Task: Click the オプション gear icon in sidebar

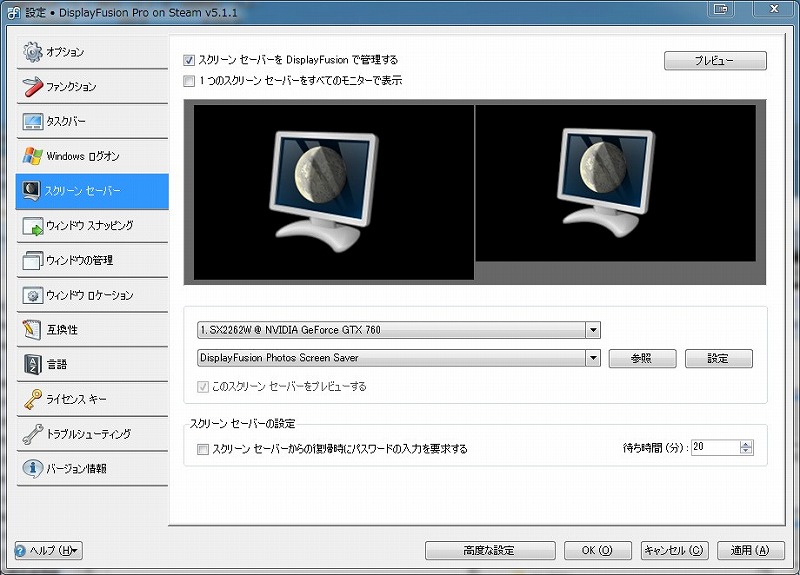Action: click(33, 52)
